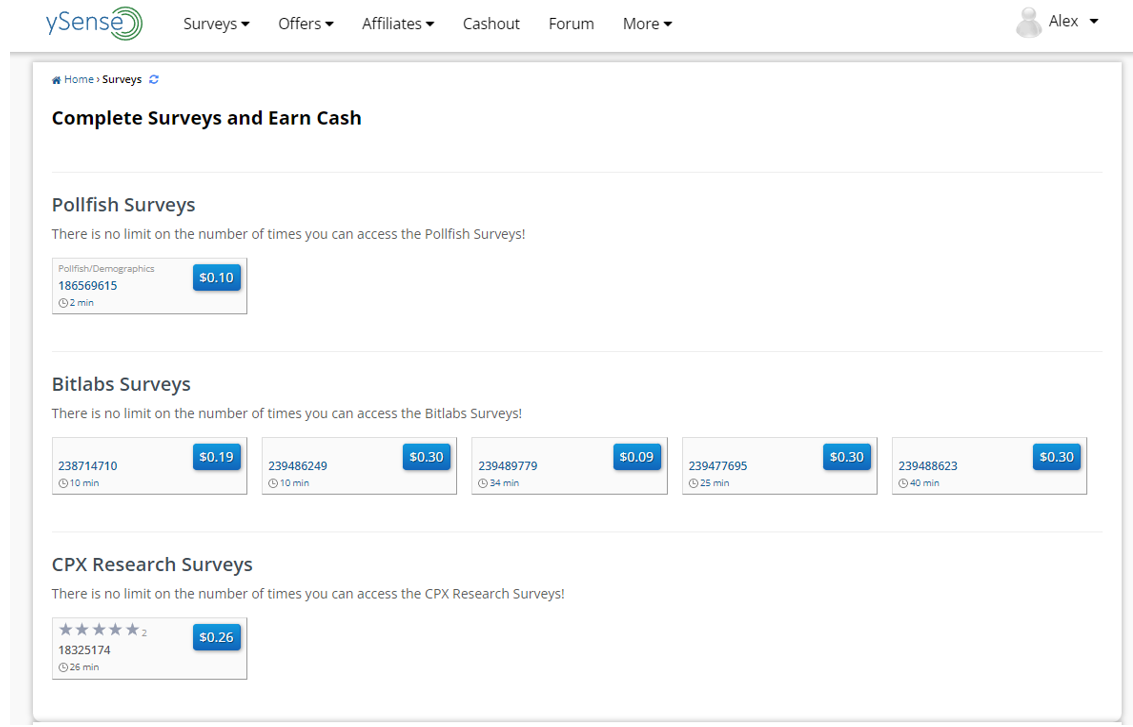Screen dimensions: 1133x727
Task: Click the Pollfish/Demographics label
Action: pos(106,269)
